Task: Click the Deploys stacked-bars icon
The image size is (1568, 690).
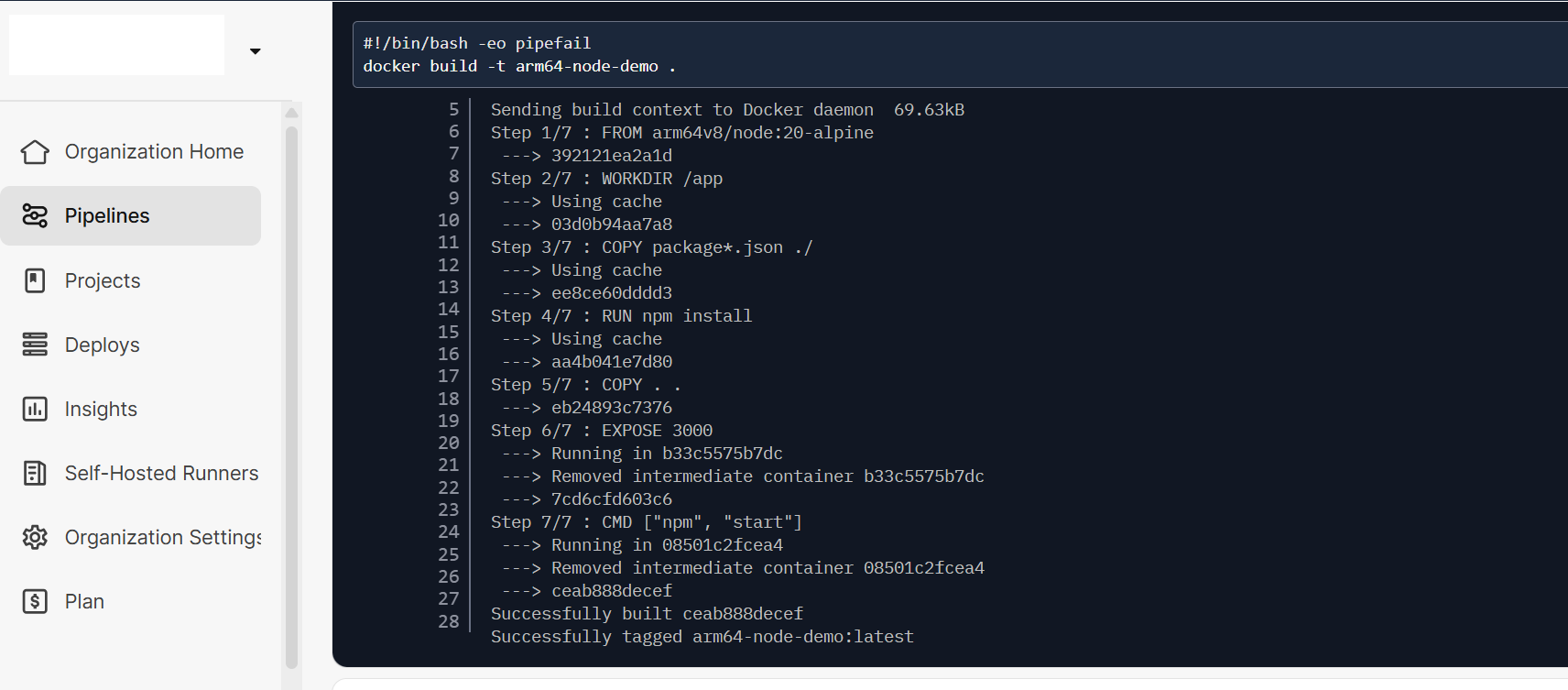Action: [x=34, y=345]
